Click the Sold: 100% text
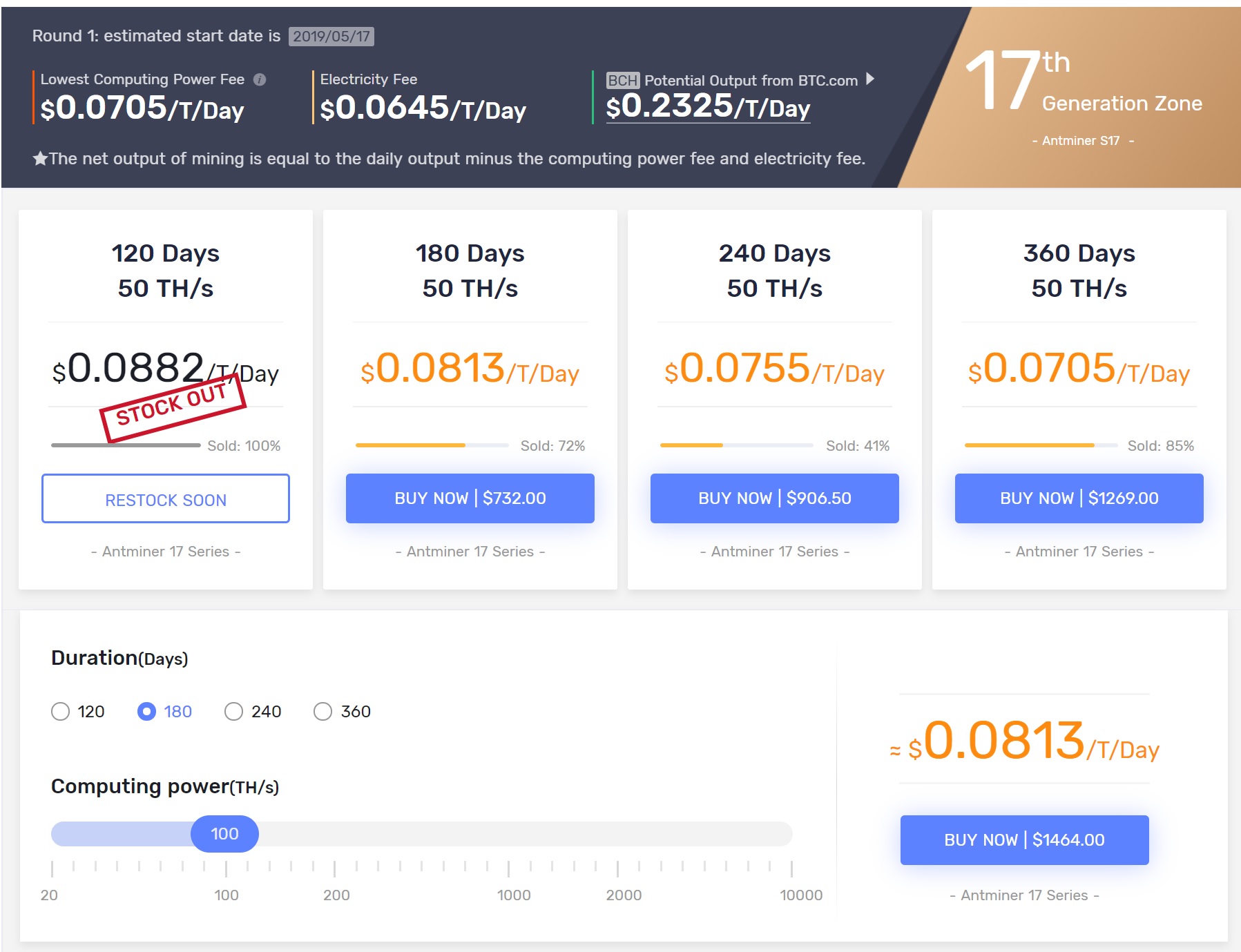The height and width of the screenshot is (952, 1241). [244, 446]
